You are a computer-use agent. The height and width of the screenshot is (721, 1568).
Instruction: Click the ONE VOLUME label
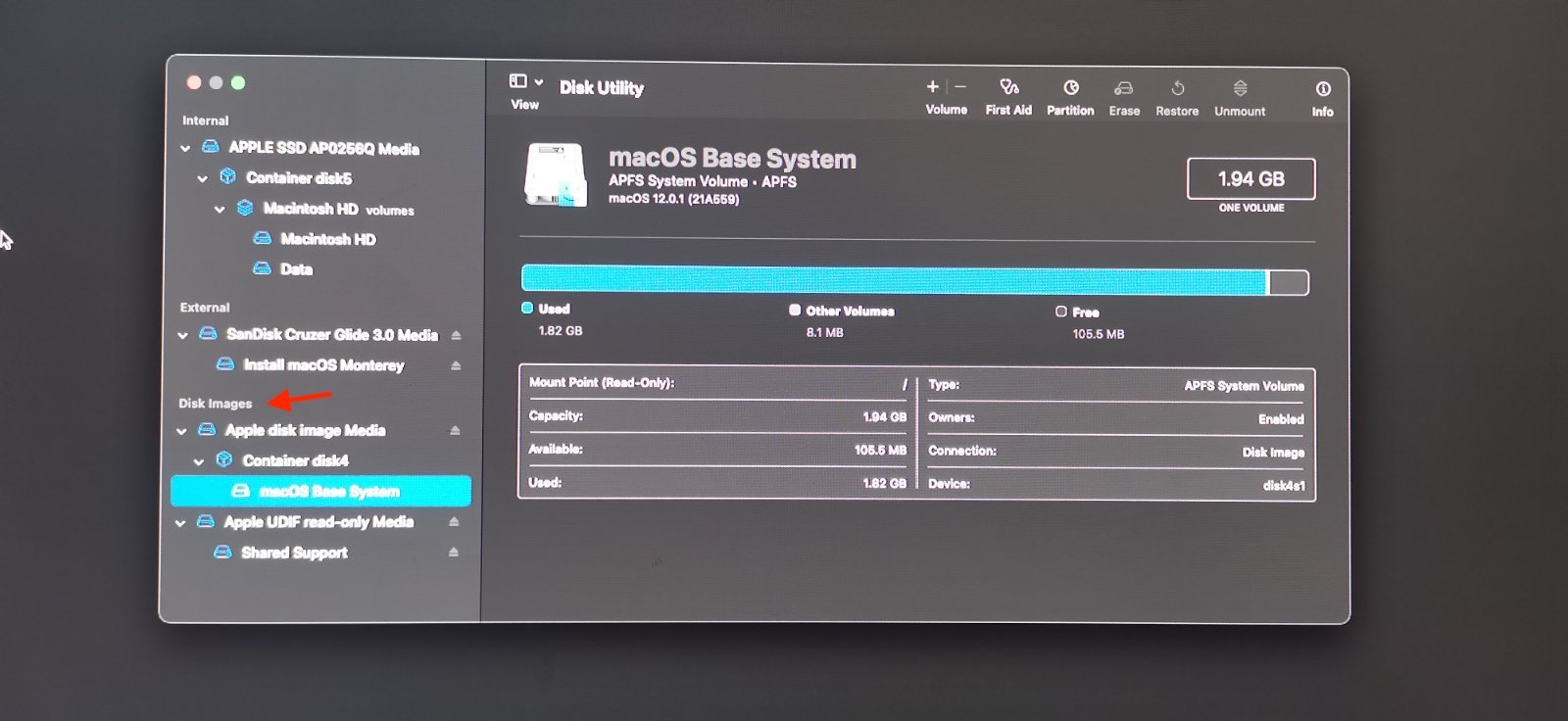[x=1251, y=208]
